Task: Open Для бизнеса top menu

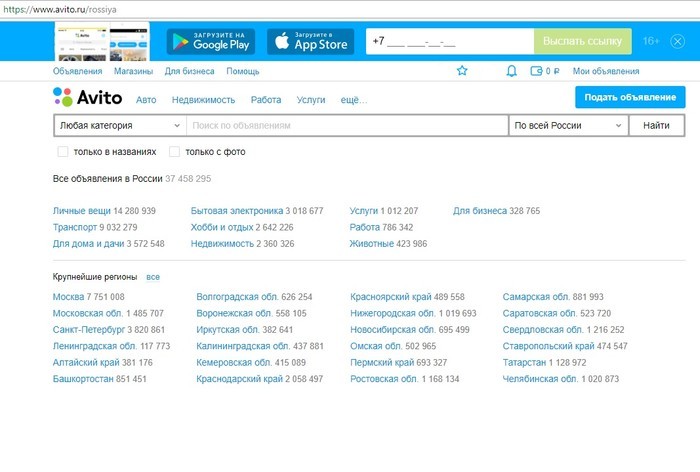Action: click(189, 71)
